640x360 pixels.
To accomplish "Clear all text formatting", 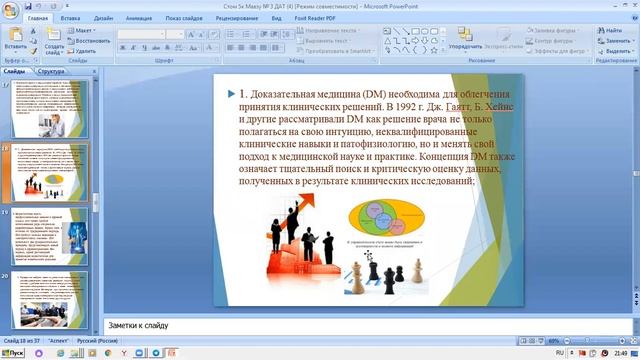I will [x=214, y=35].
